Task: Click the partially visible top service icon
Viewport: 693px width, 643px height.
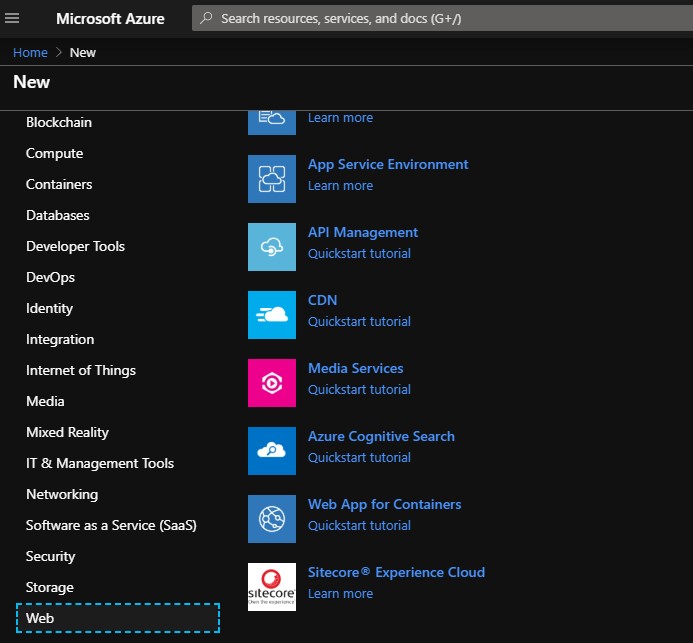Action: (272, 122)
